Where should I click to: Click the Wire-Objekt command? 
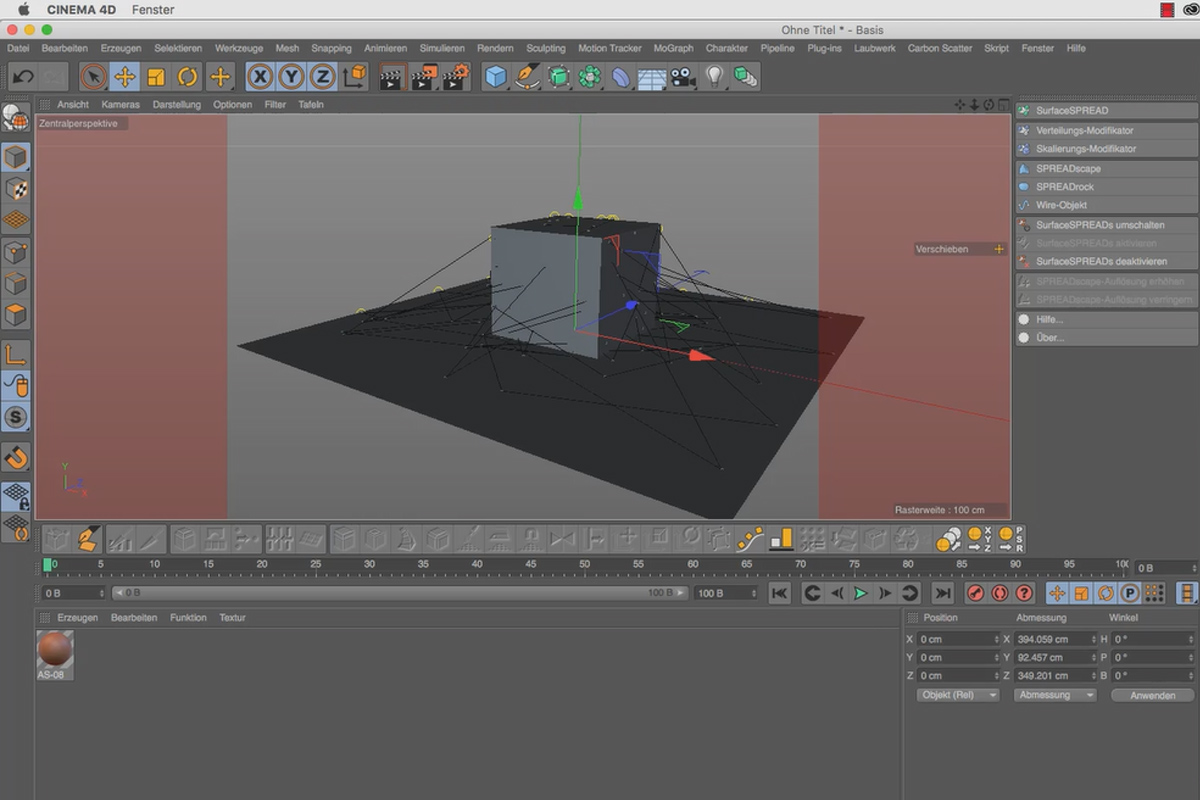tap(1107, 205)
